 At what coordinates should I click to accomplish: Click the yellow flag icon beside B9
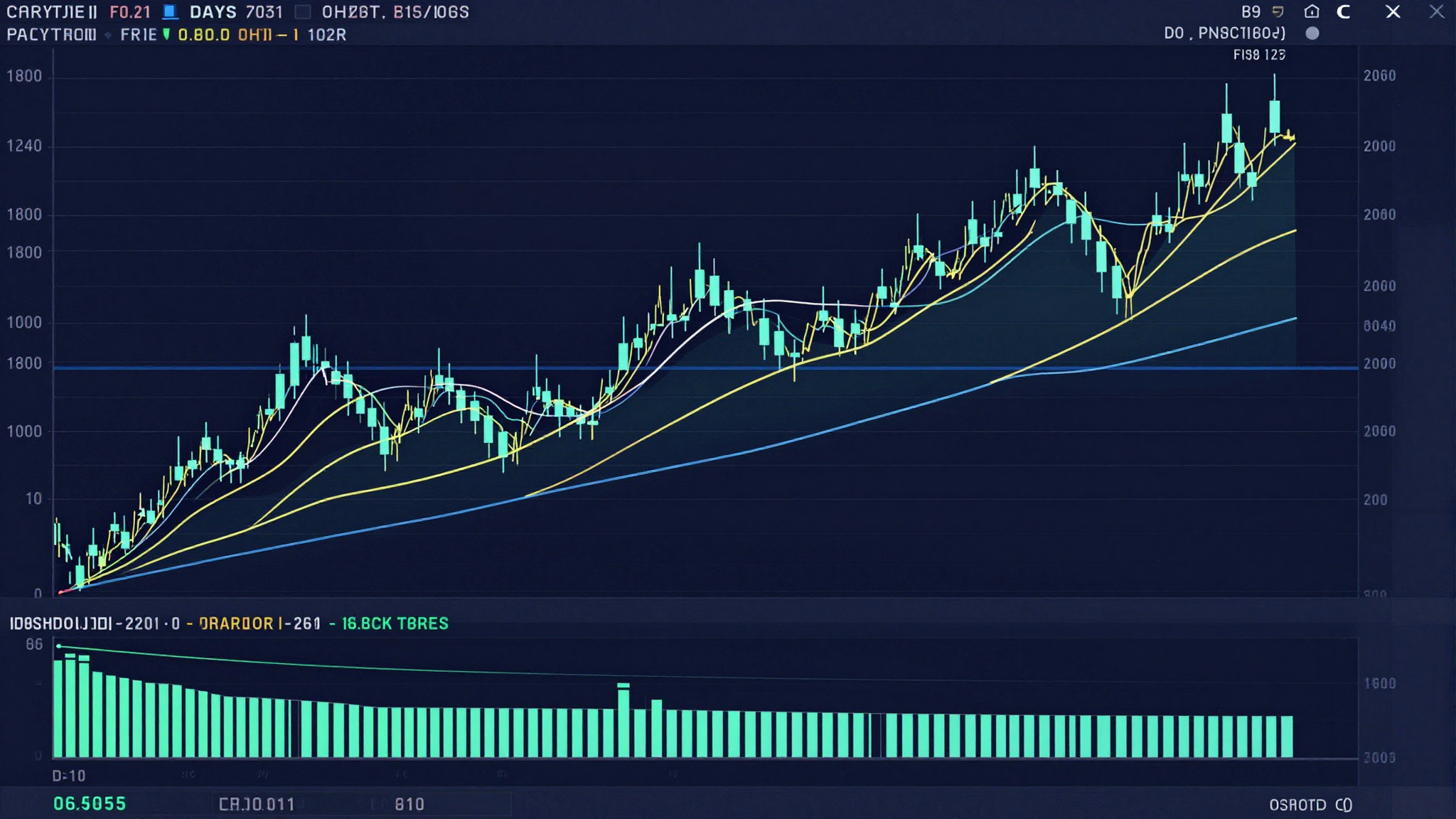[1278, 11]
